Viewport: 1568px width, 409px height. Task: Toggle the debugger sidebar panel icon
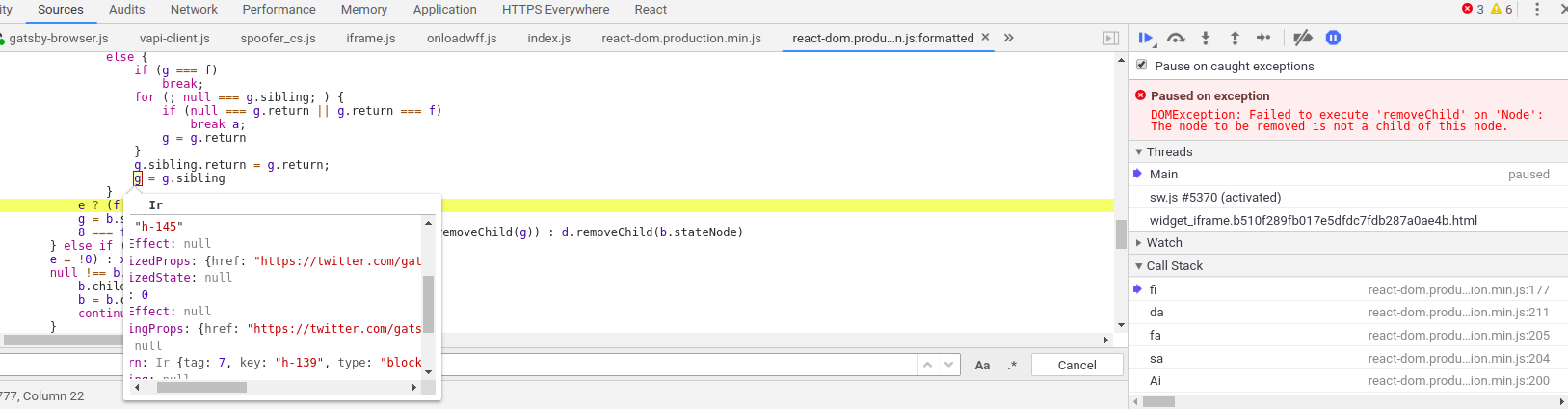pos(1110,38)
